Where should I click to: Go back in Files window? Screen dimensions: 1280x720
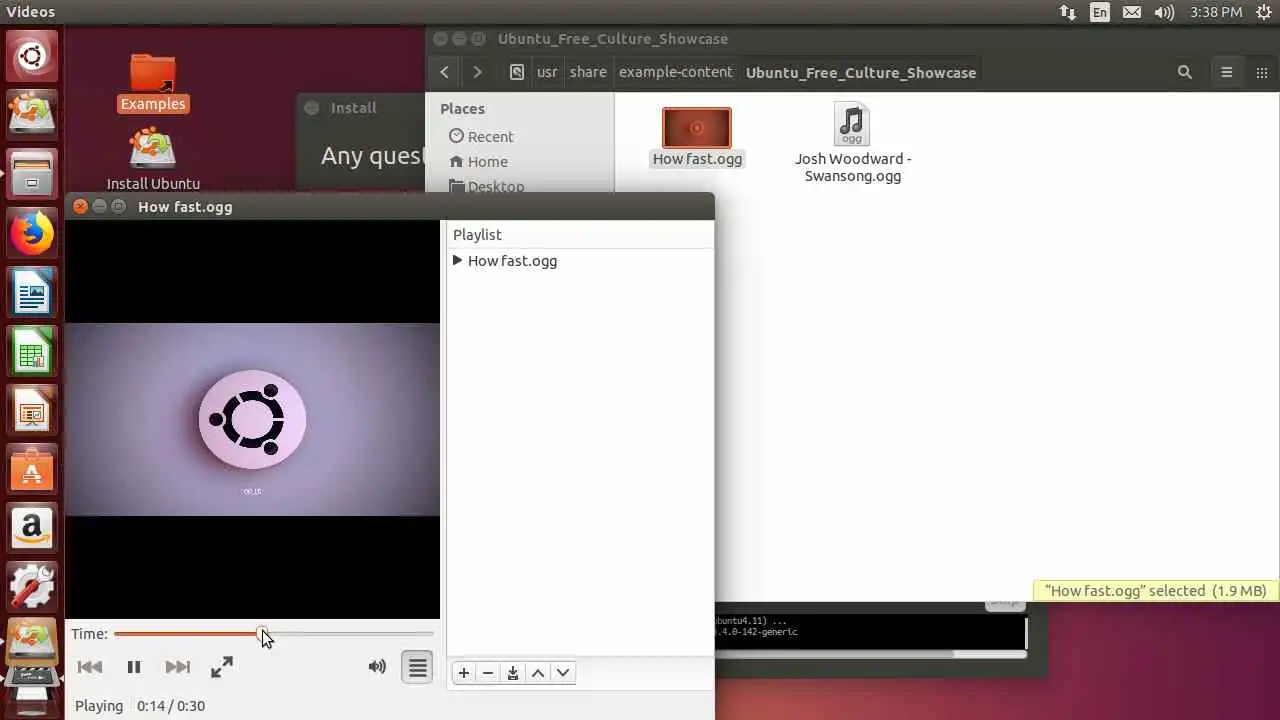(445, 72)
